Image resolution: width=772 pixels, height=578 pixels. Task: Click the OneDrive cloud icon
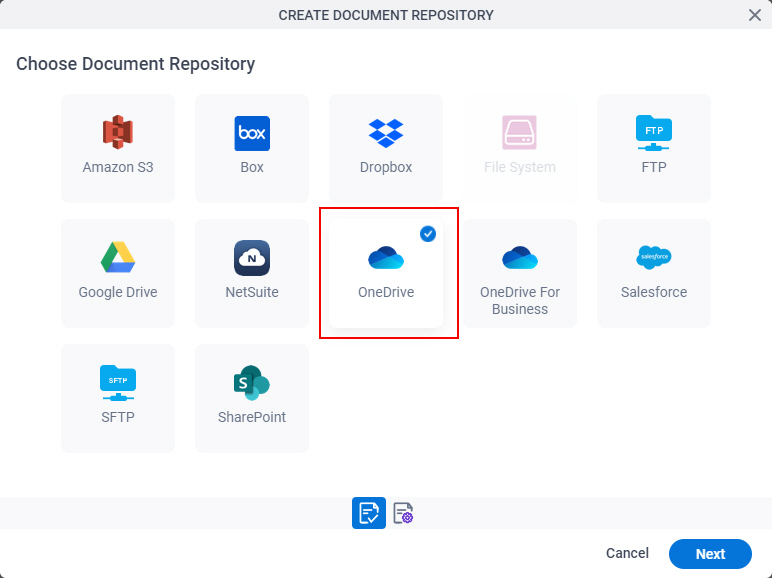pyautogui.click(x=386, y=257)
